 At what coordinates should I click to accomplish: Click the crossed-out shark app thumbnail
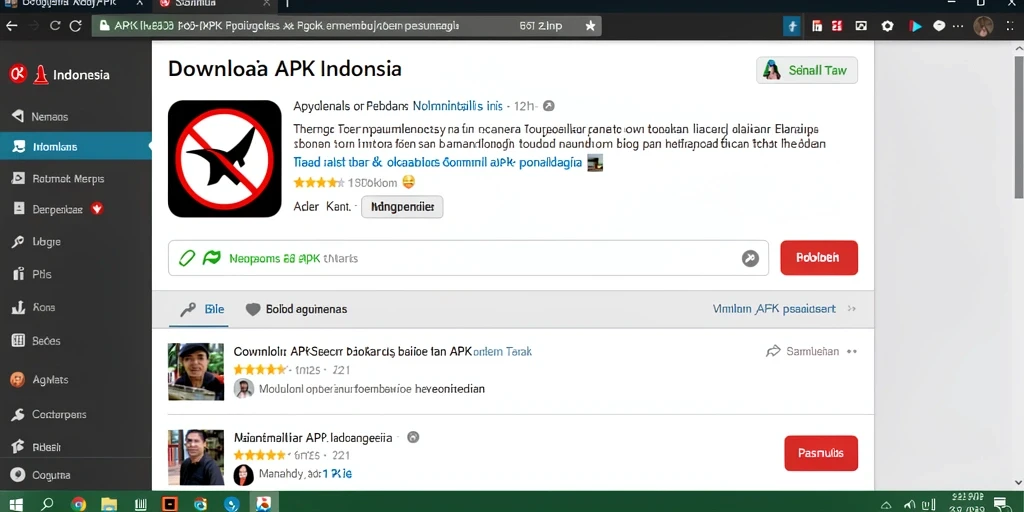[x=225, y=159]
